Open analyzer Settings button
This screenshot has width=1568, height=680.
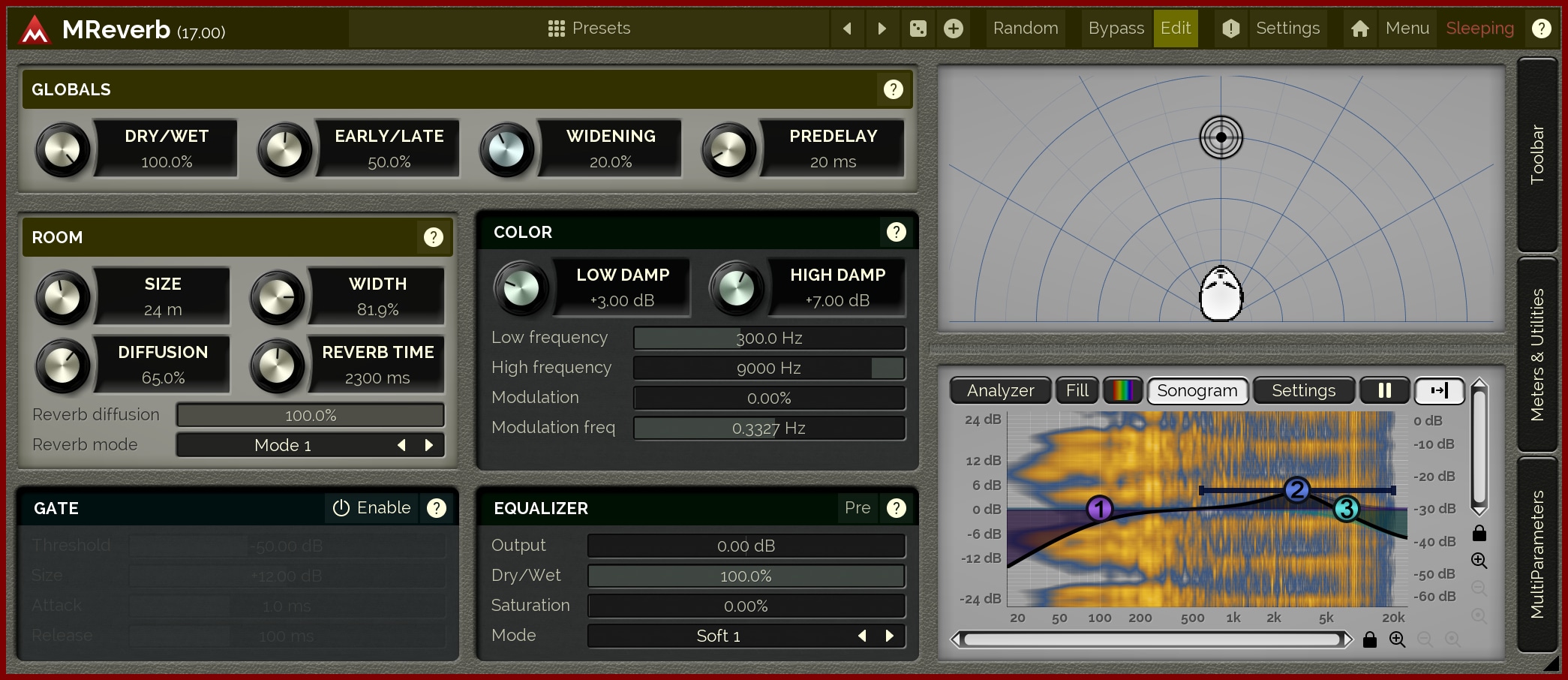pyautogui.click(x=1303, y=390)
